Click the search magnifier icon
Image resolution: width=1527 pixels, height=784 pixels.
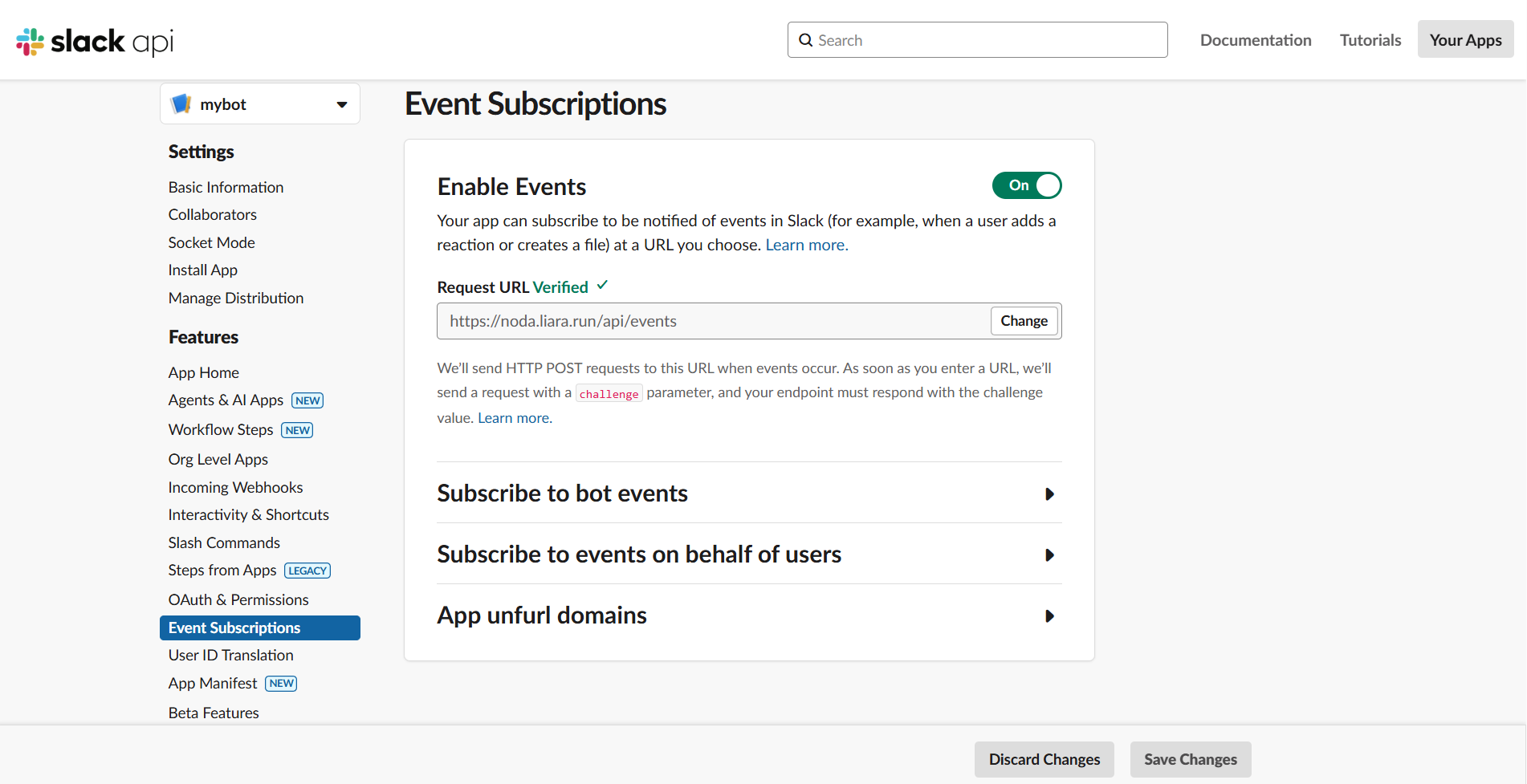point(805,40)
